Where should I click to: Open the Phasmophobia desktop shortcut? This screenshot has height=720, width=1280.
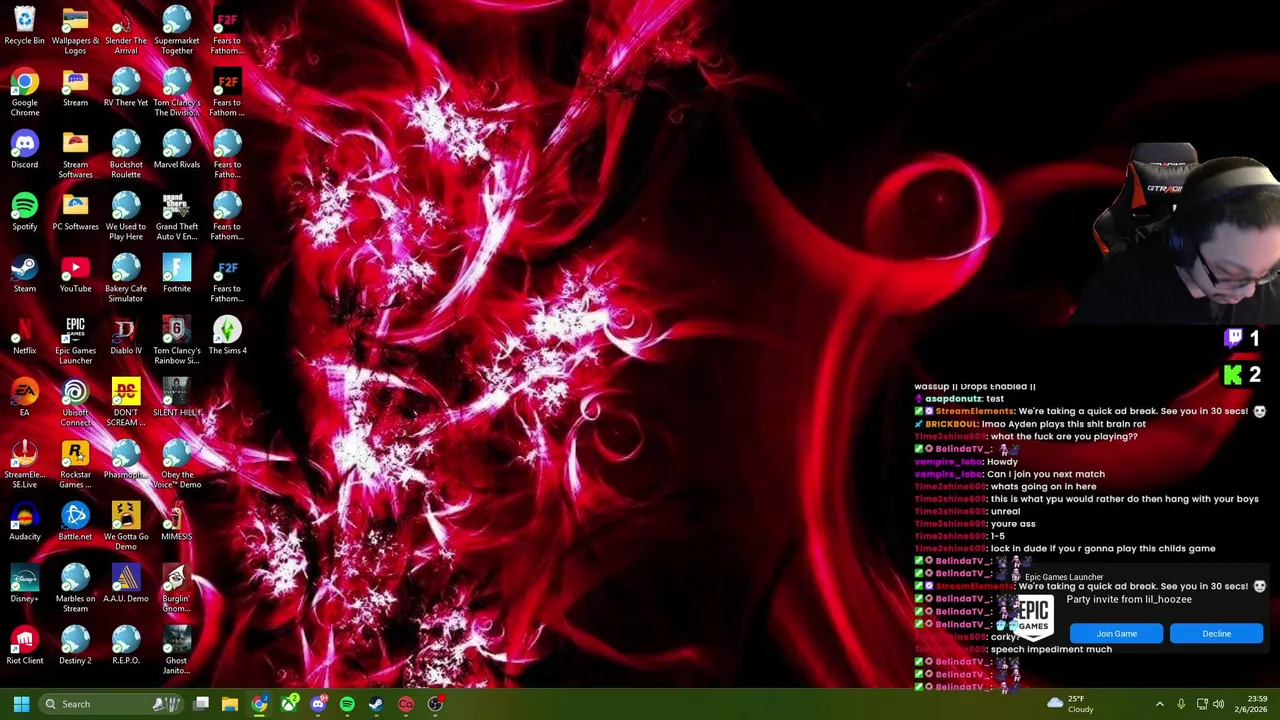click(126, 460)
